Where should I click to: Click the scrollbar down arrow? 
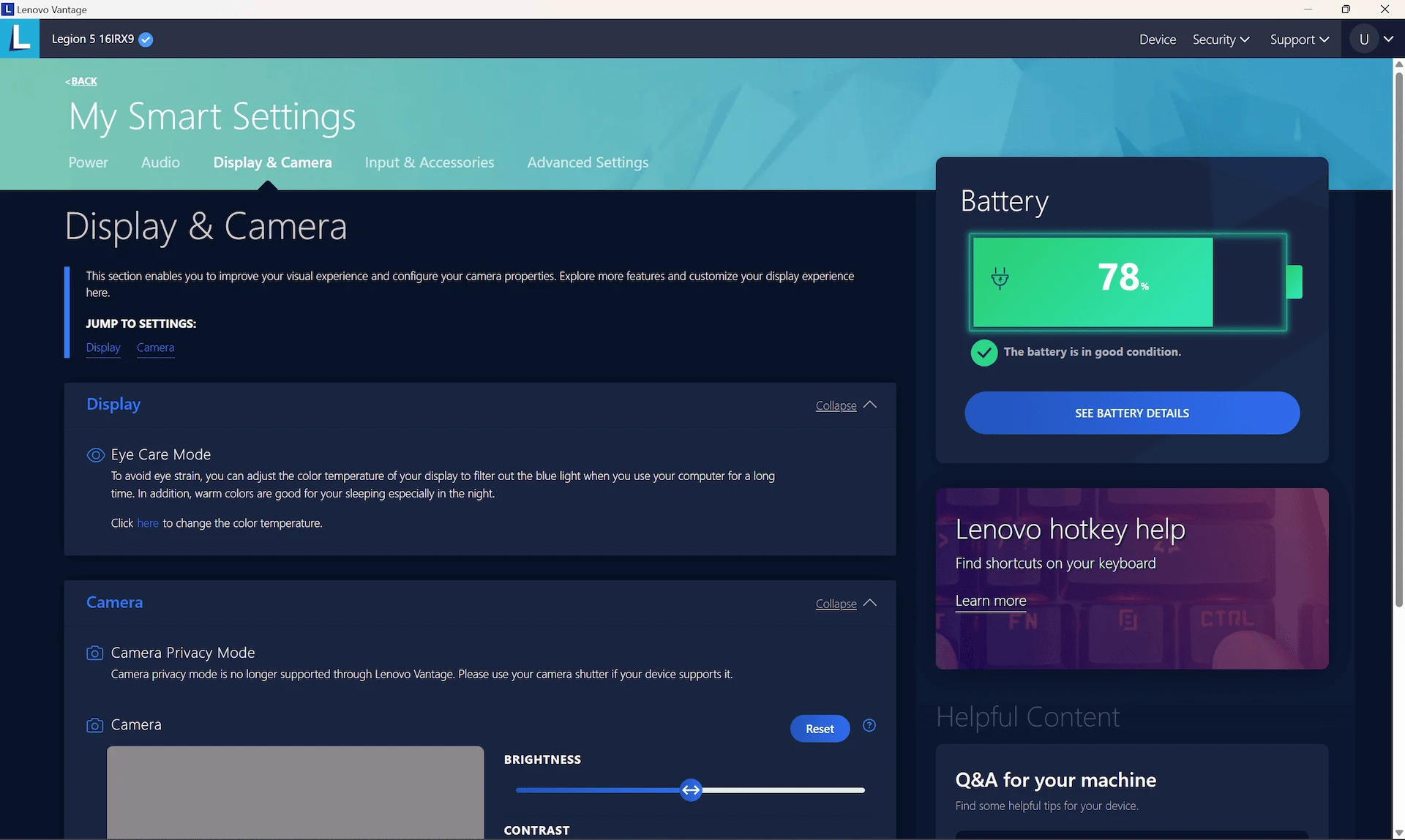pyautogui.click(x=1398, y=833)
